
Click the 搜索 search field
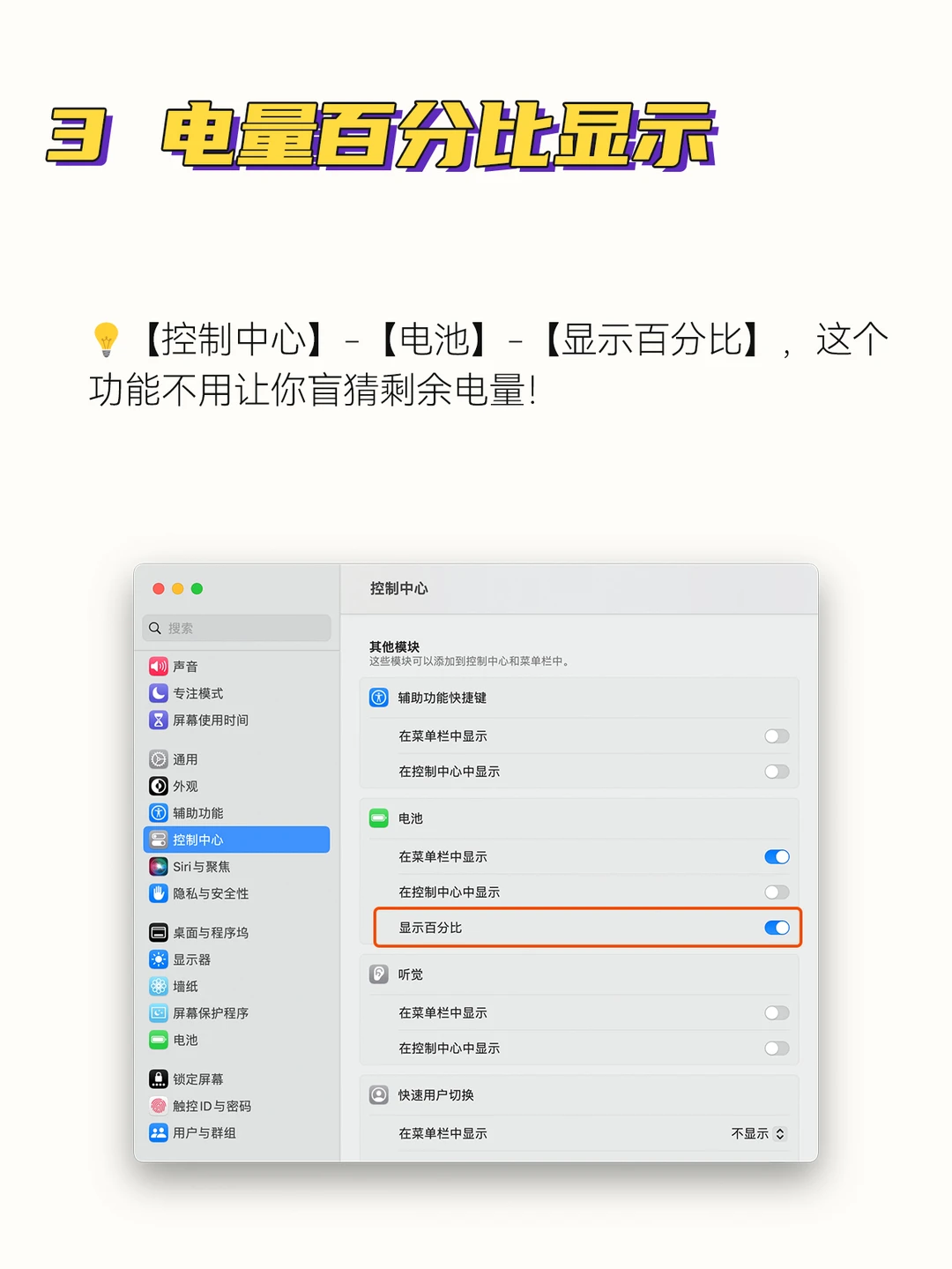[x=236, y=628]
